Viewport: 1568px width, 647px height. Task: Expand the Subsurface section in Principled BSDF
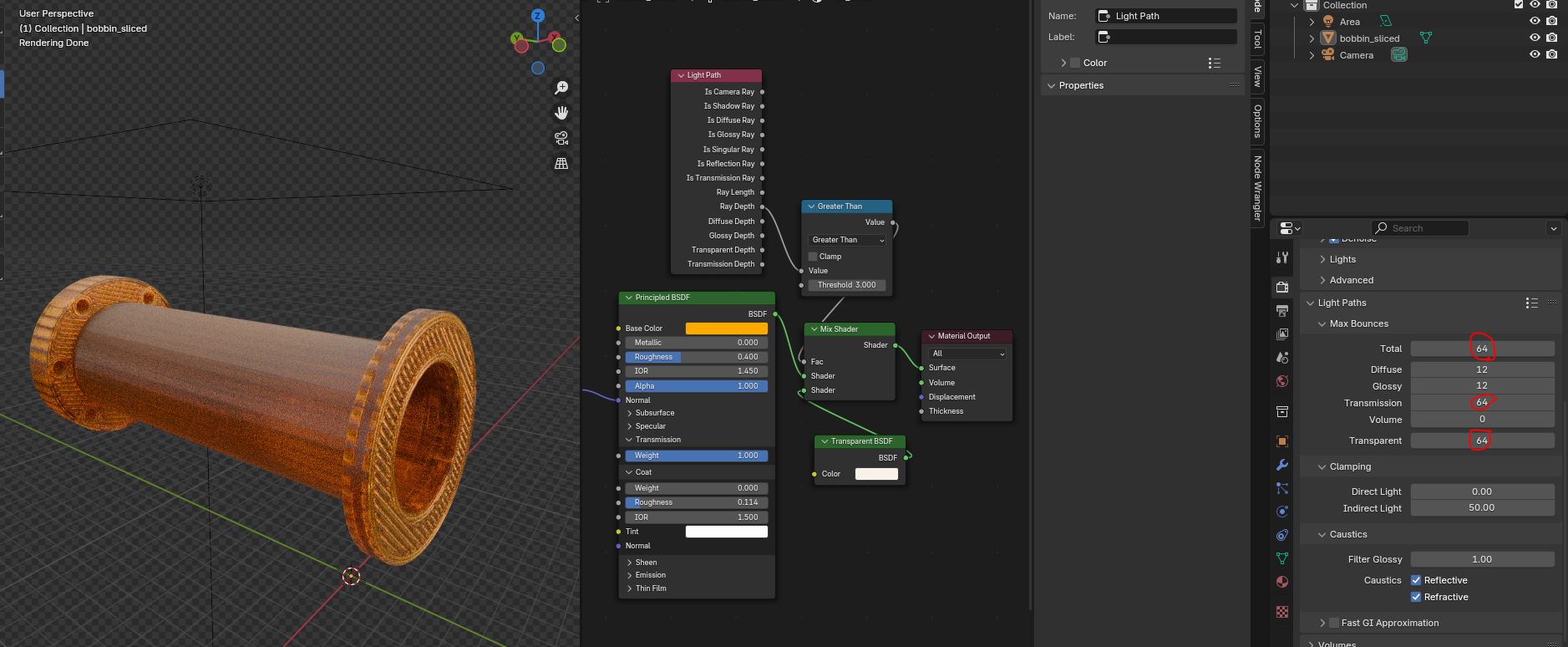pyautogui.click(x=630, y=413)
